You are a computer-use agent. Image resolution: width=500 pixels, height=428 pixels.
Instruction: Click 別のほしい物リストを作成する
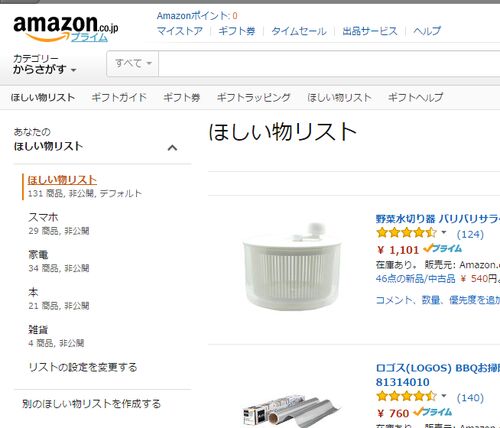pyautogui.click(x=91, y=404)
